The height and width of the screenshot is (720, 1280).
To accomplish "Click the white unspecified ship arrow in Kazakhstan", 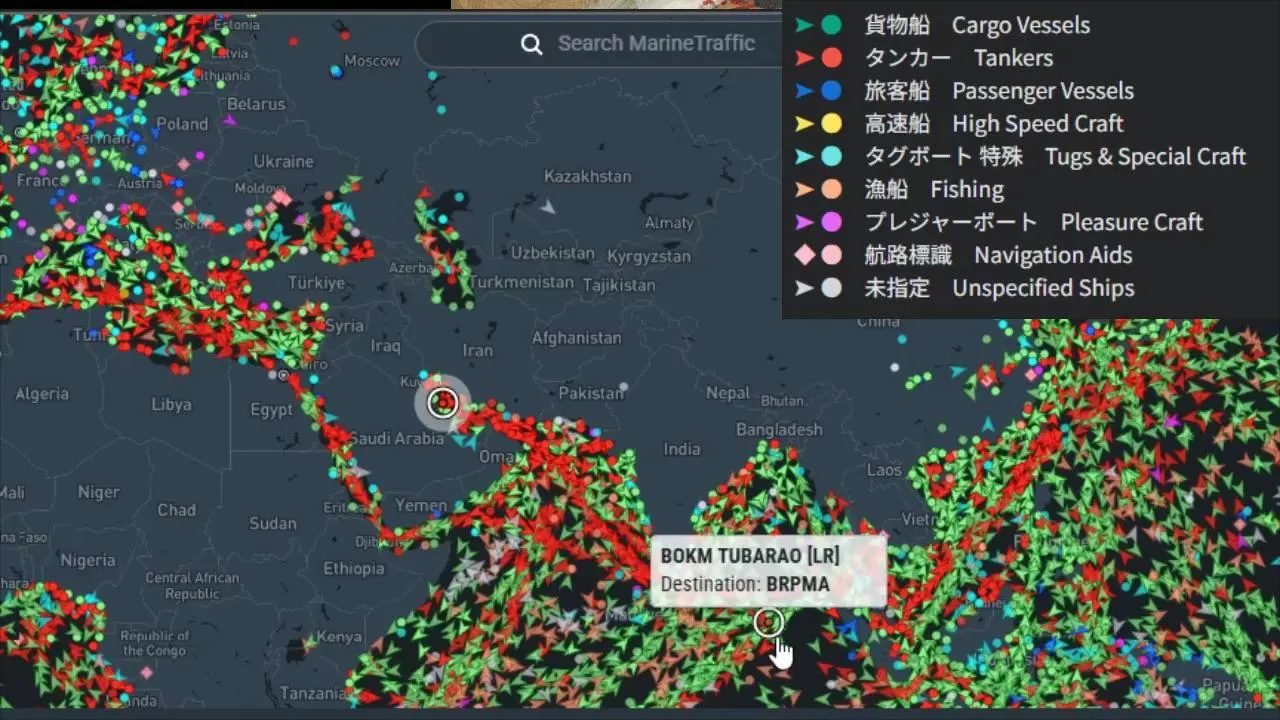I will click(x=548, y=207).
